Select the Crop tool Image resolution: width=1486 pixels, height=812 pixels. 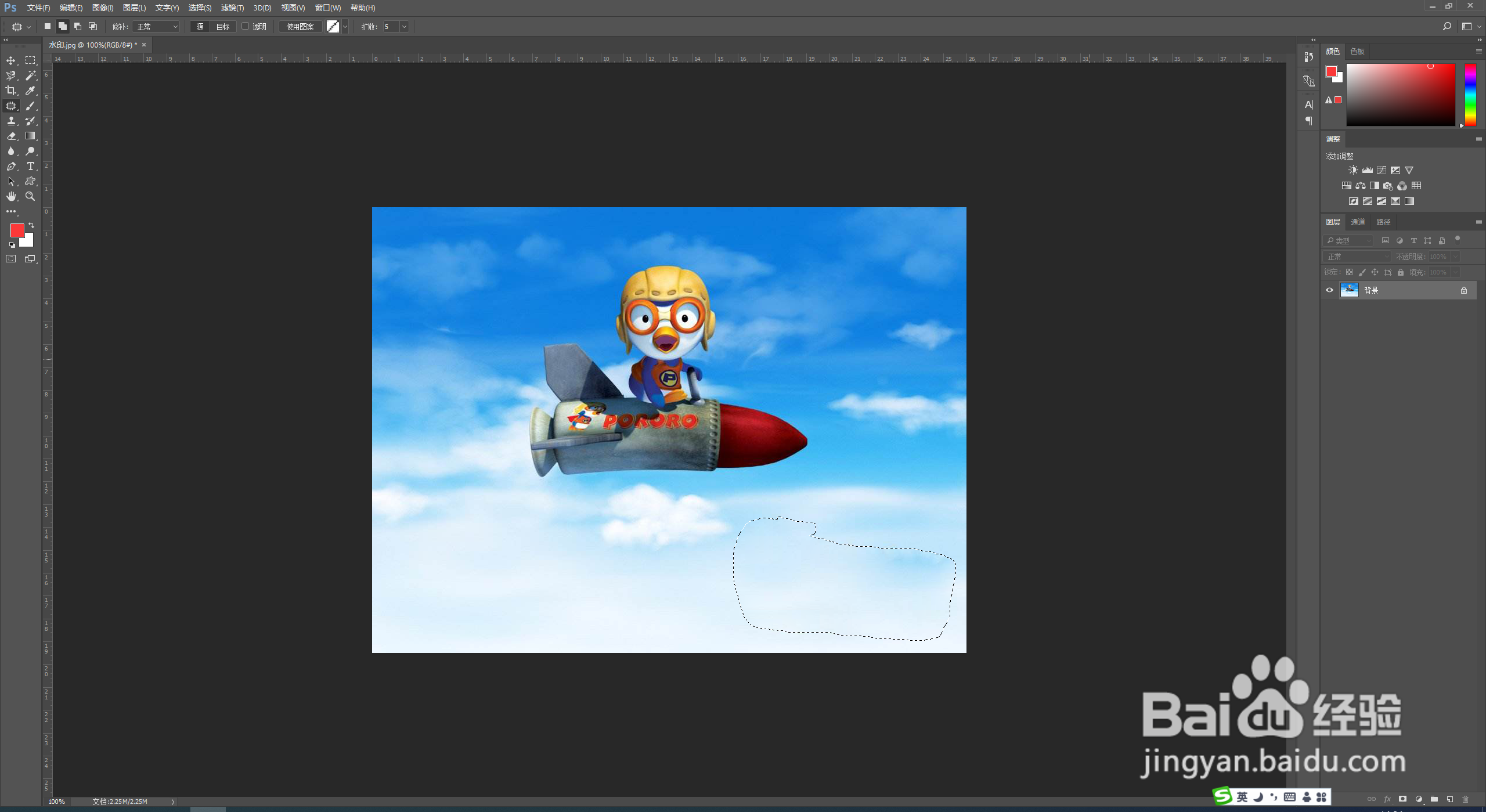point(11,91)
